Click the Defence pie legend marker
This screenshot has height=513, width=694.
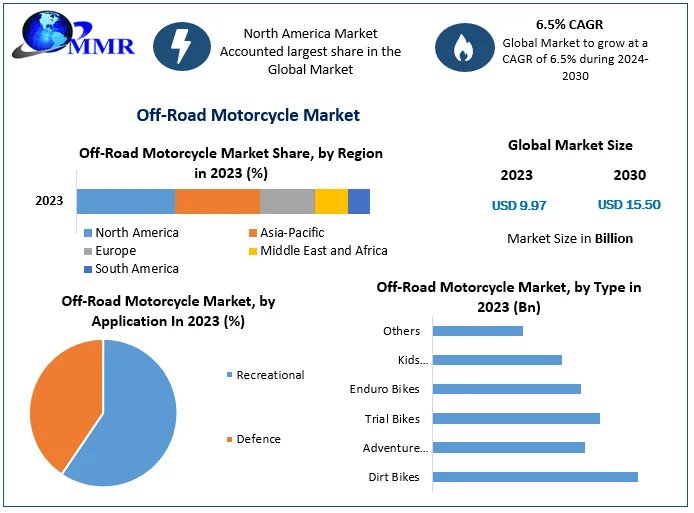pyautogui.click(x=229, y=439)
